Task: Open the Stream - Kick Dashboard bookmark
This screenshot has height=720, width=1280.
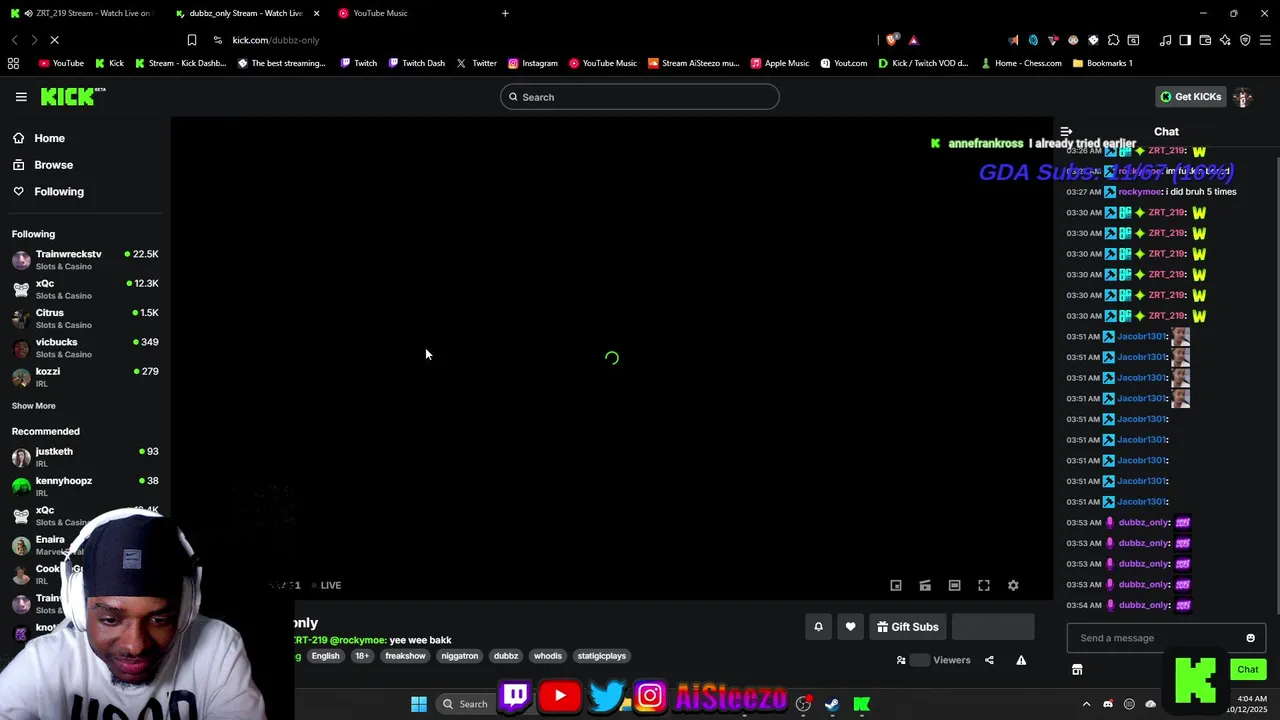Action: pos(181,63)
